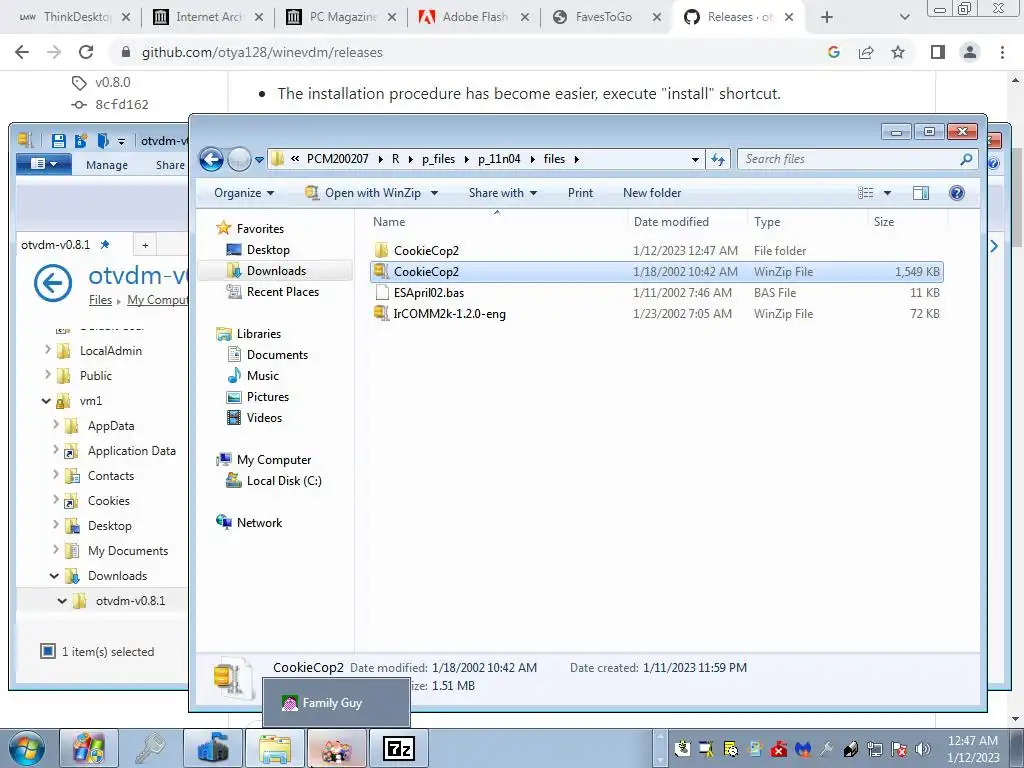
Task: Open 7-Zip from taskbar
Action: click(x=398, y=748)
